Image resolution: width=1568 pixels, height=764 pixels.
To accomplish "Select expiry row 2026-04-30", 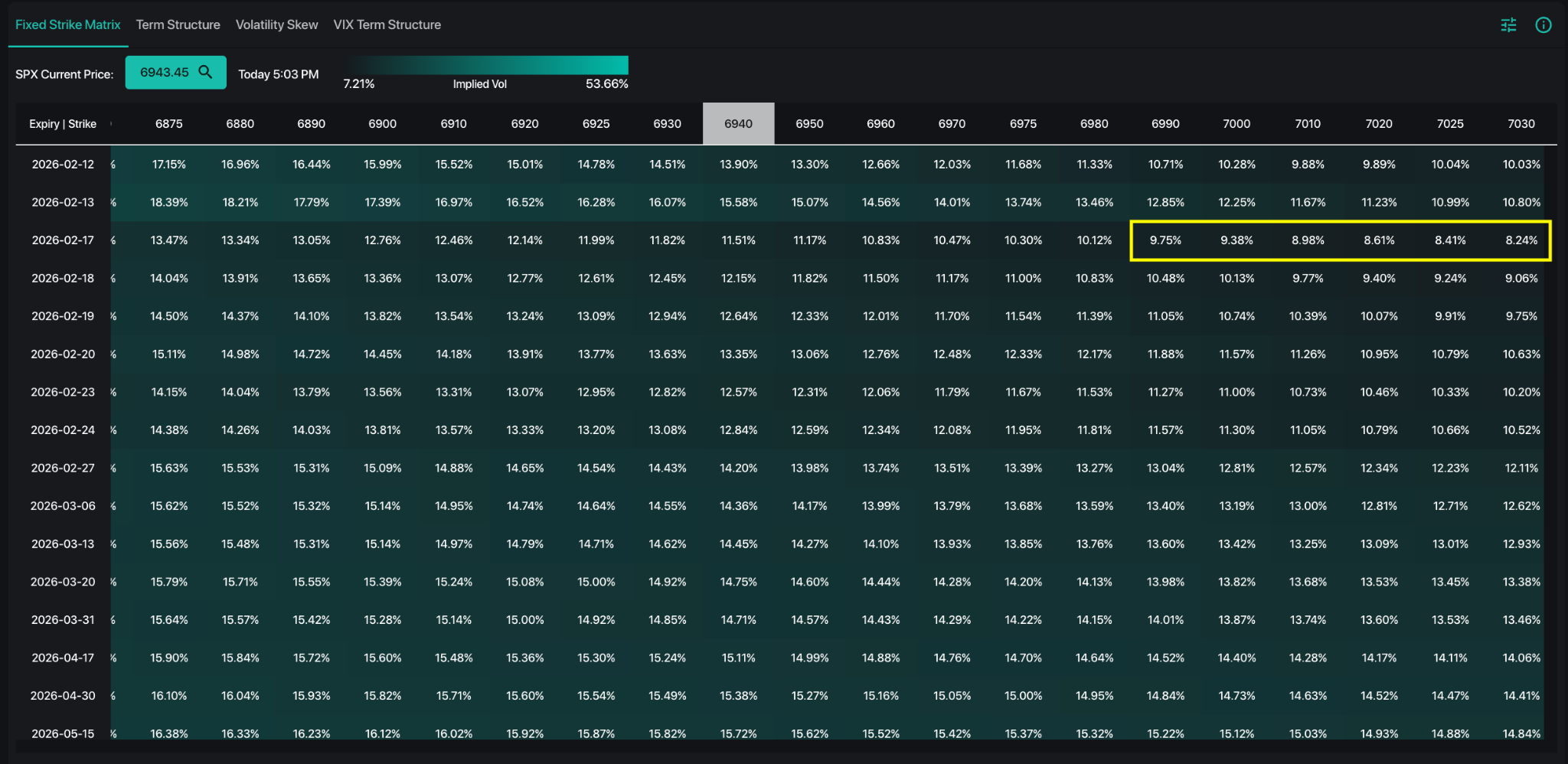I will 63,696.
